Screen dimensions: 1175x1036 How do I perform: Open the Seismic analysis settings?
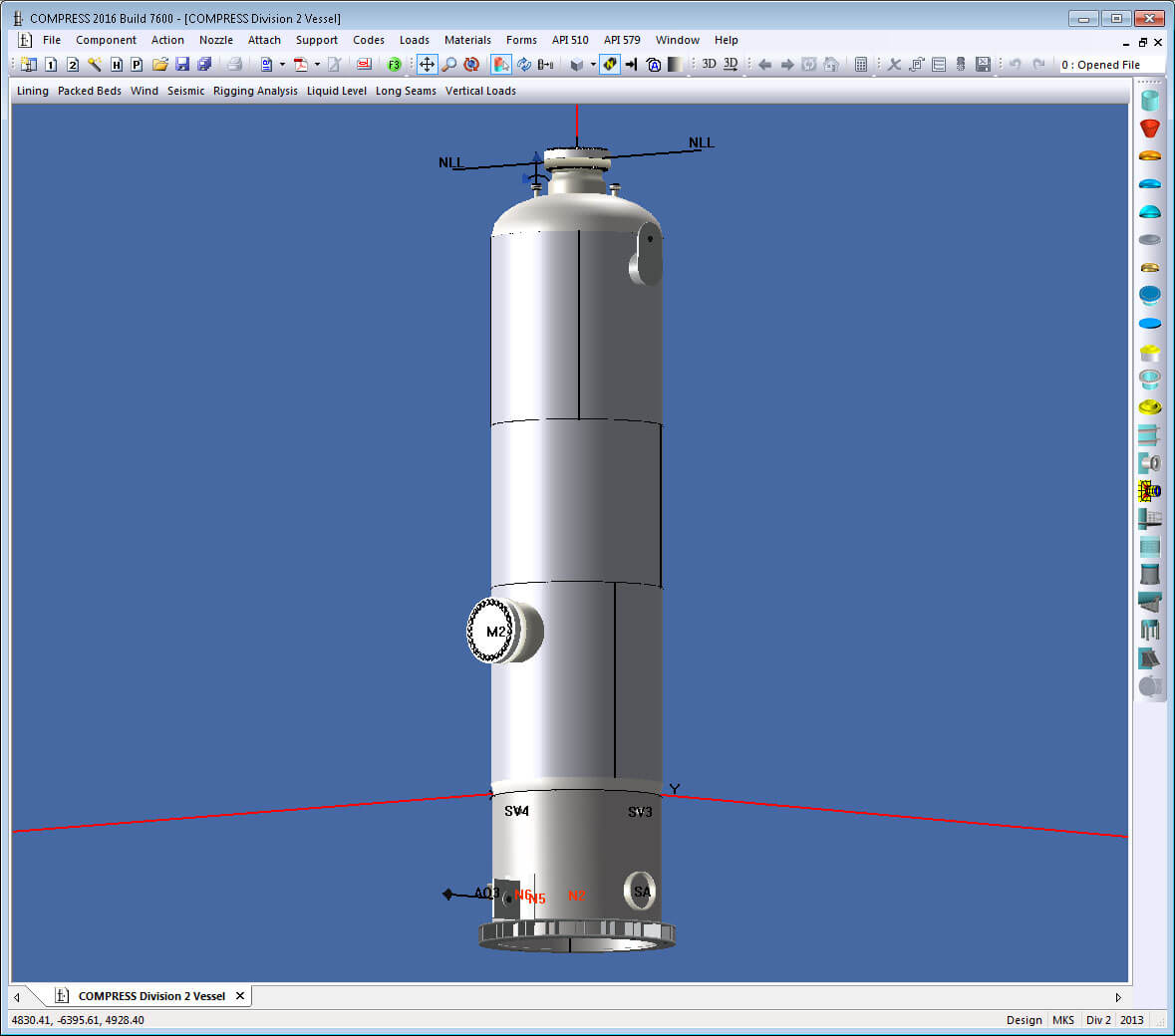(185, 91)
